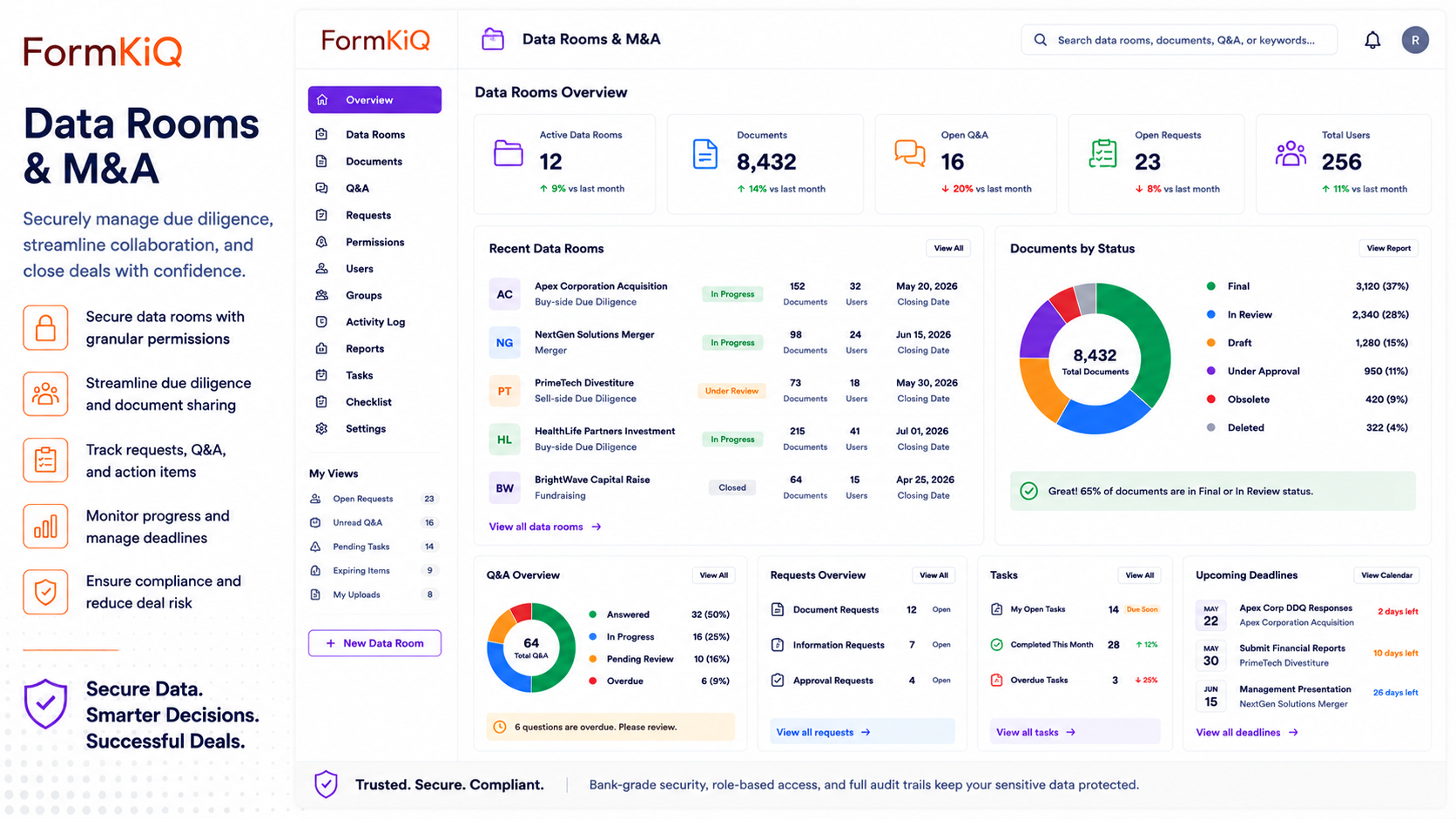Click the Completed This Month check icon

click(997, 645)
